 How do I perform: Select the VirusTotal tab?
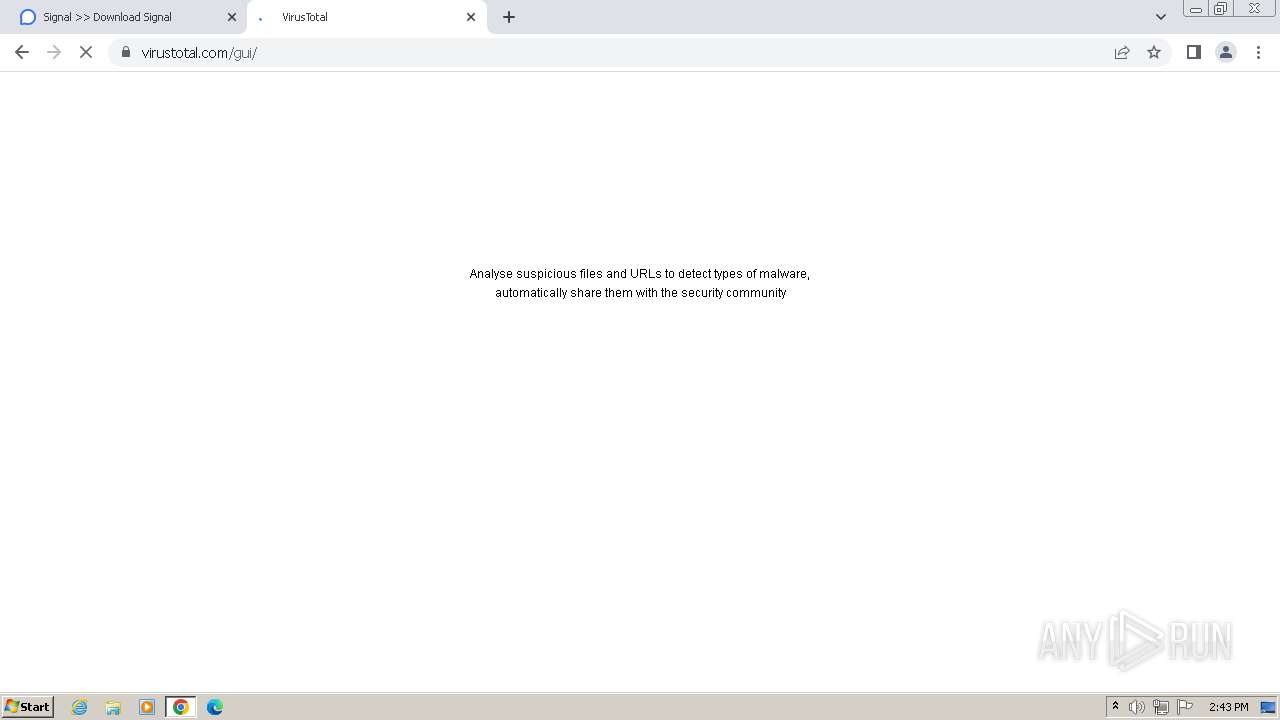(x=367, y=17)
